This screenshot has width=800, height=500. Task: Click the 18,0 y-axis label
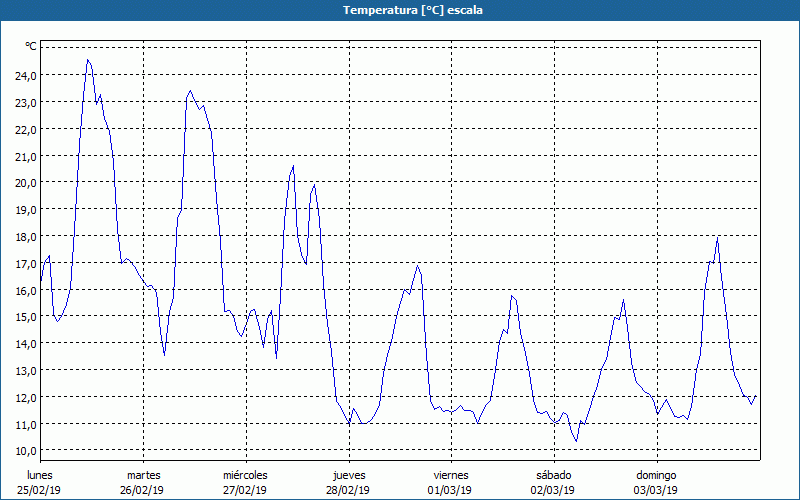pos(26,237)
